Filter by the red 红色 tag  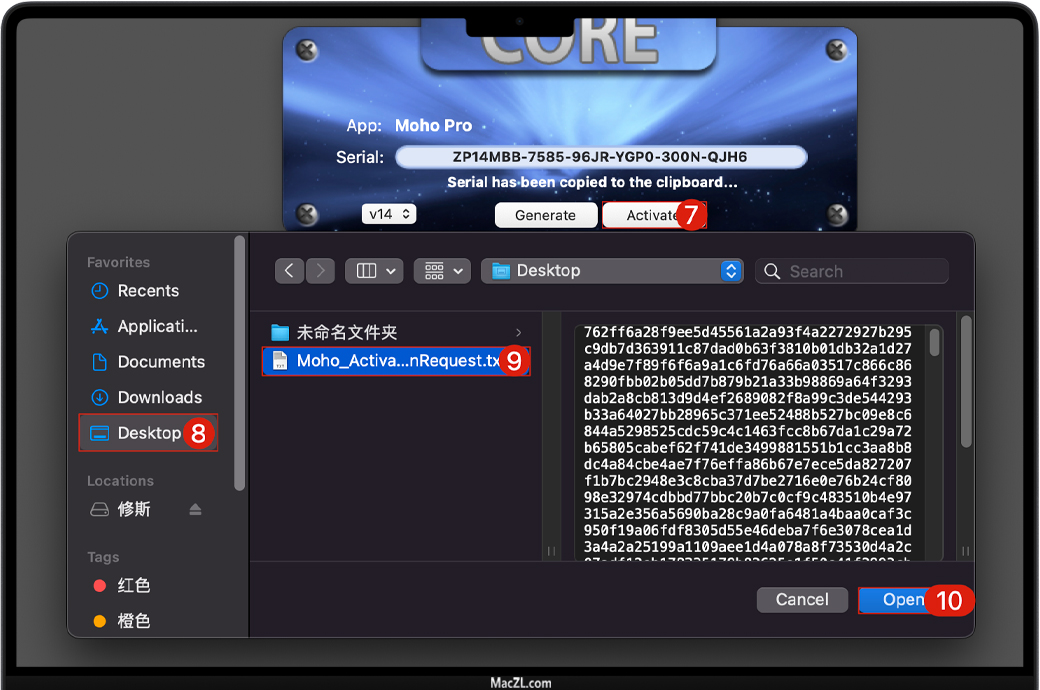click(133, 586)
